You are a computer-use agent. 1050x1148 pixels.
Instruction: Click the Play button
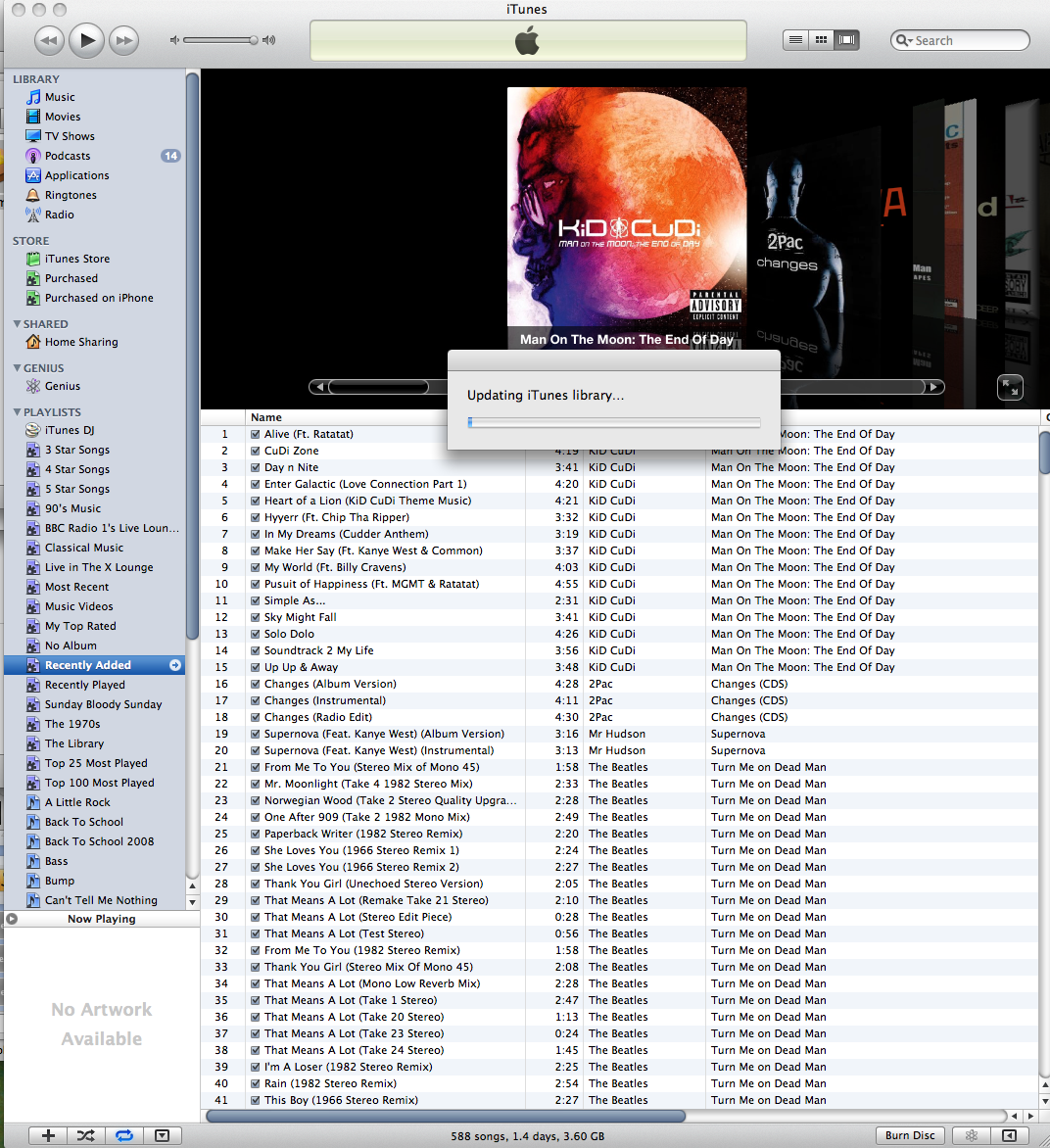(86, 39)
